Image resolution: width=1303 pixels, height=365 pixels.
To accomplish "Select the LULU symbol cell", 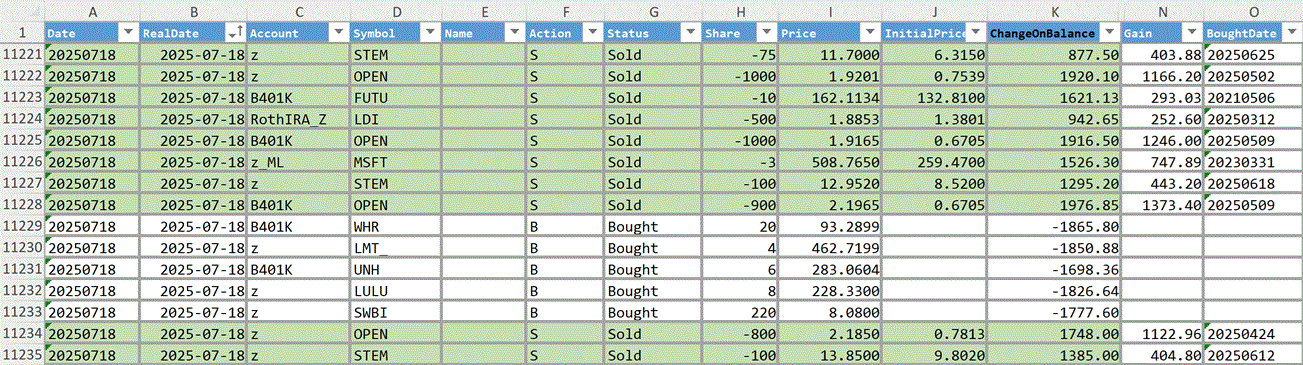I will pos(395,291).
